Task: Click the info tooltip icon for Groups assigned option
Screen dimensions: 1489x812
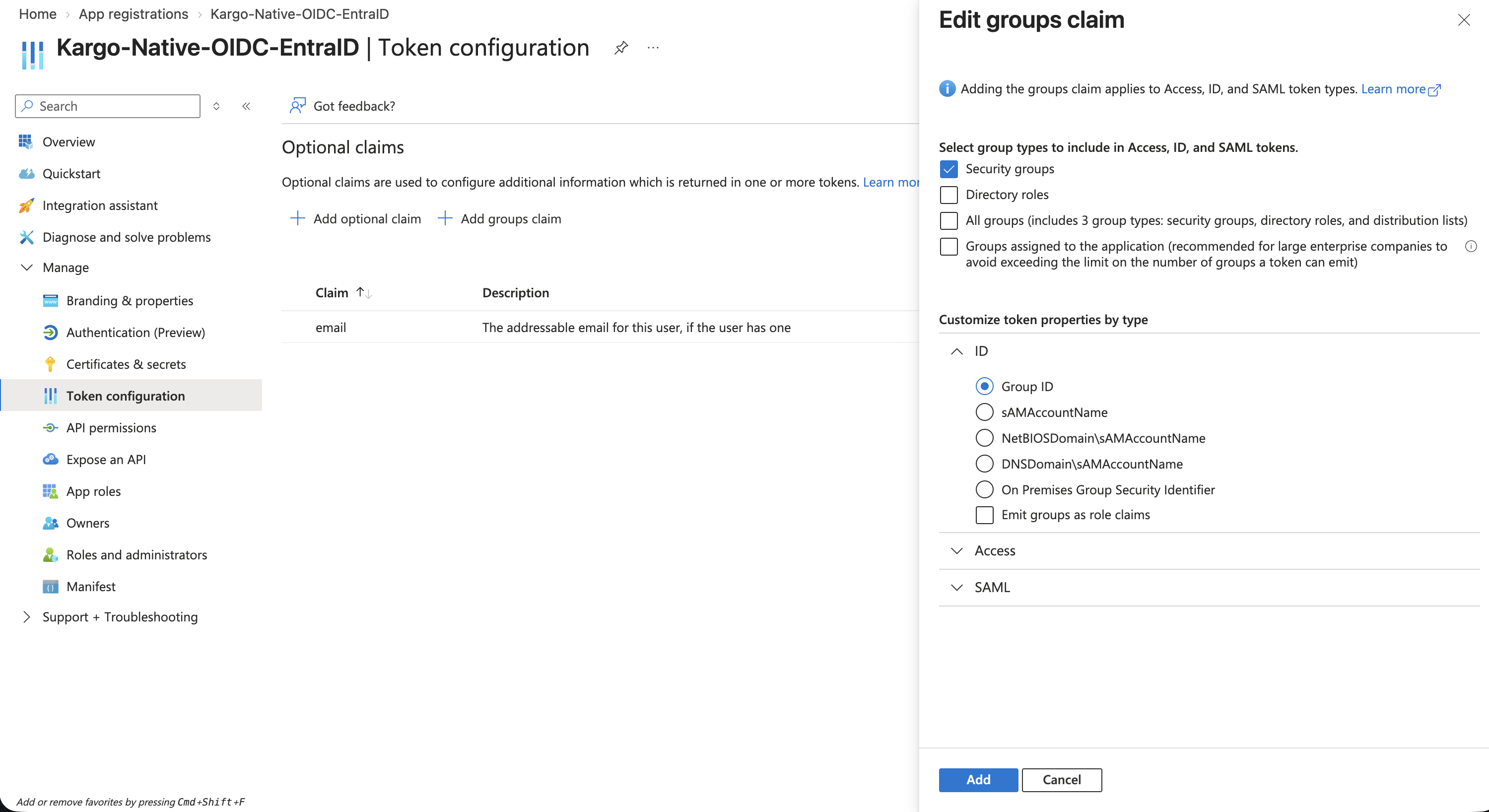Action: (1471, 247)
